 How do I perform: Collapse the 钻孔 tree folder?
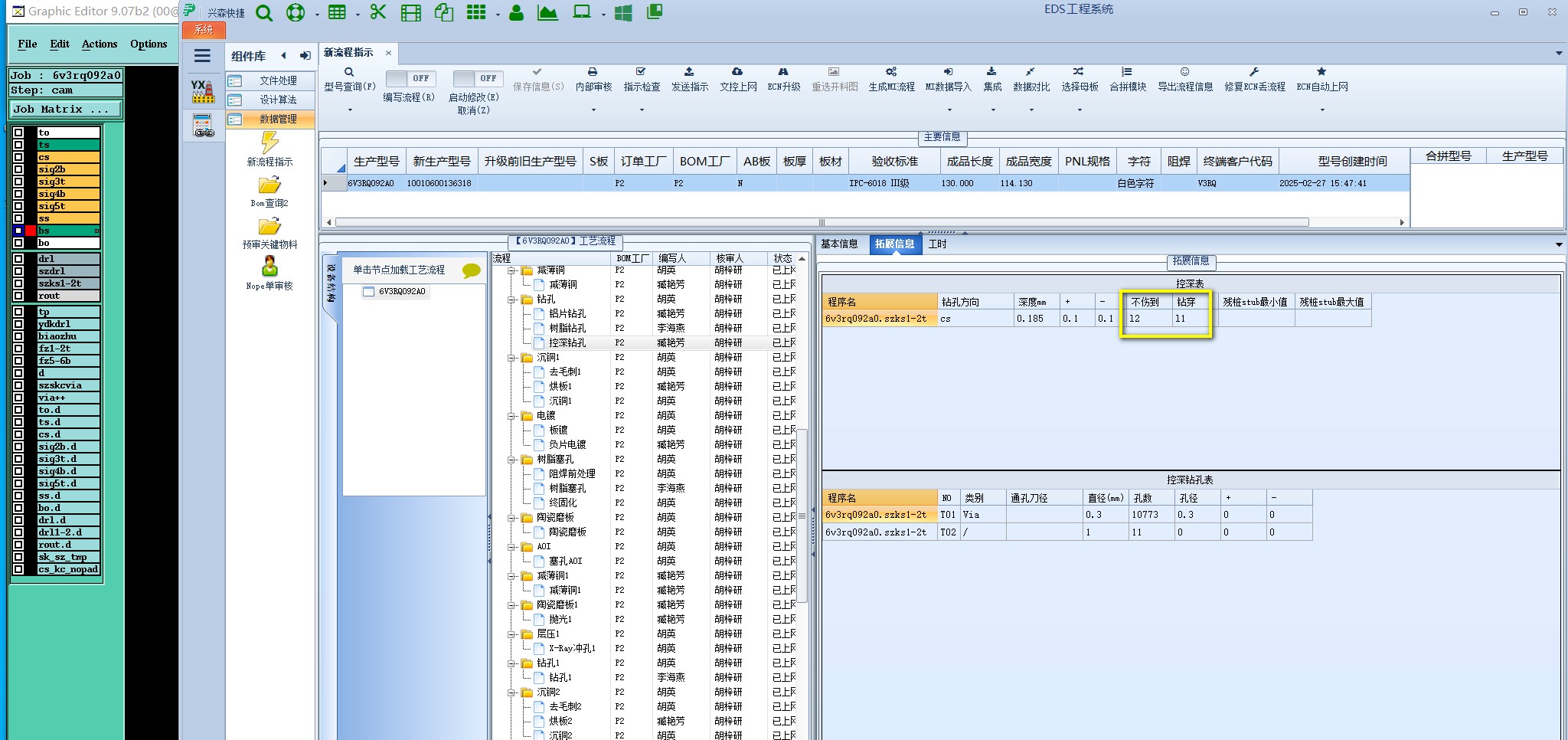click(511, 300)
